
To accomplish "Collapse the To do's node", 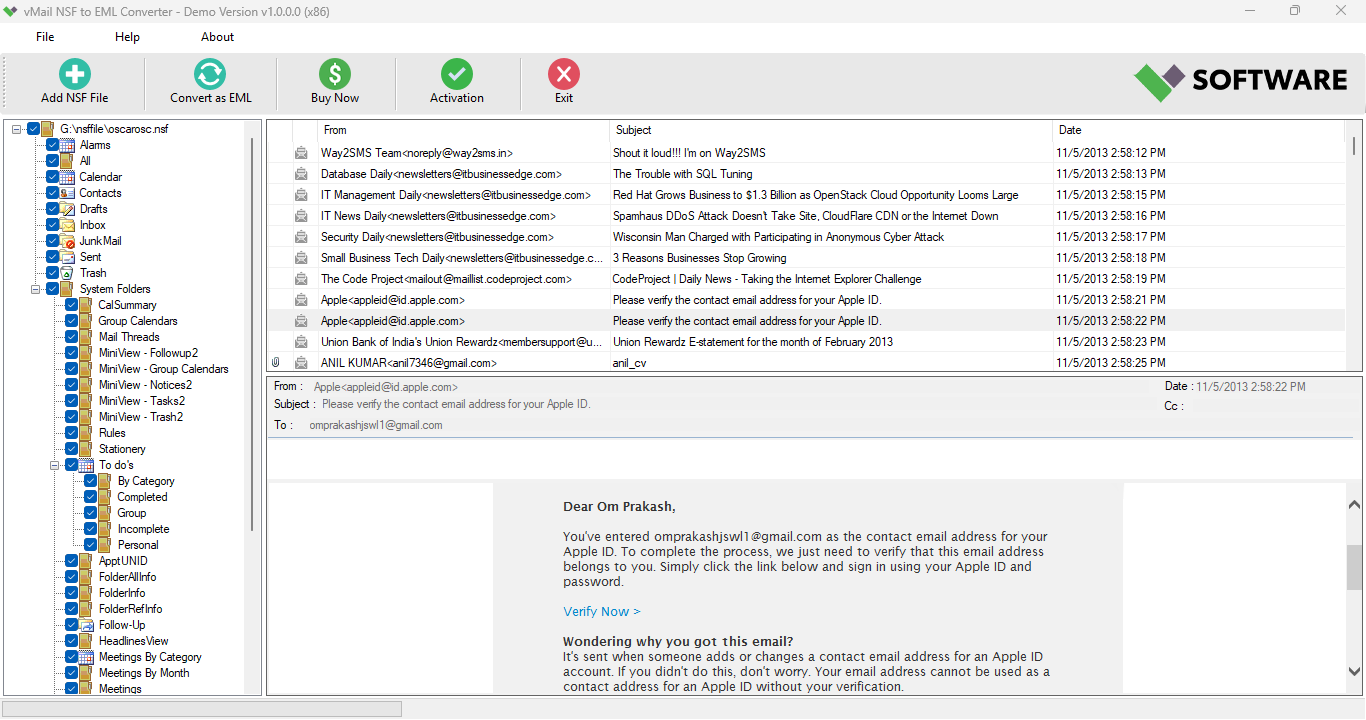I will [57, 464].
